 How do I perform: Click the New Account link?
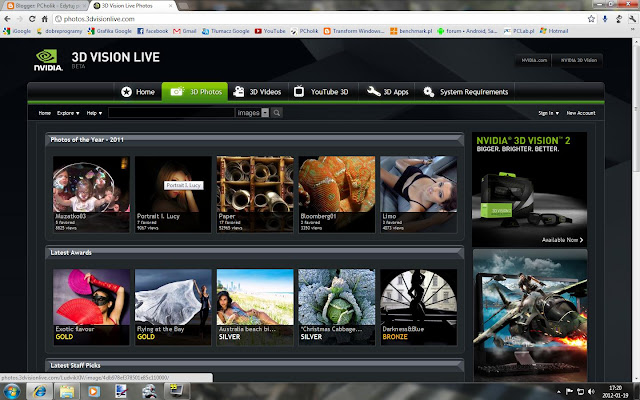pos(580,113)
